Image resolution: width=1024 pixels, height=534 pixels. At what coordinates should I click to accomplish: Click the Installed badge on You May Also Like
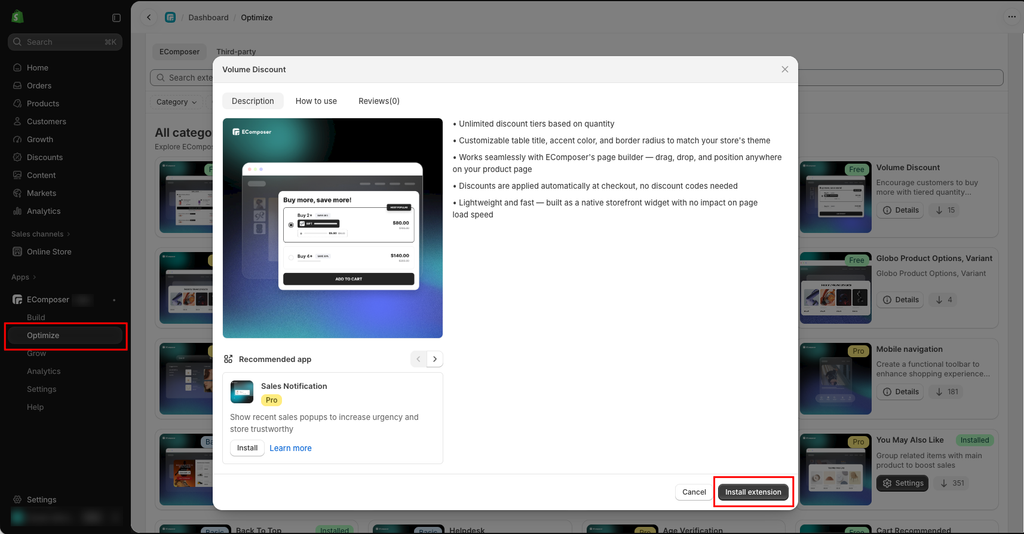[974, 440]
